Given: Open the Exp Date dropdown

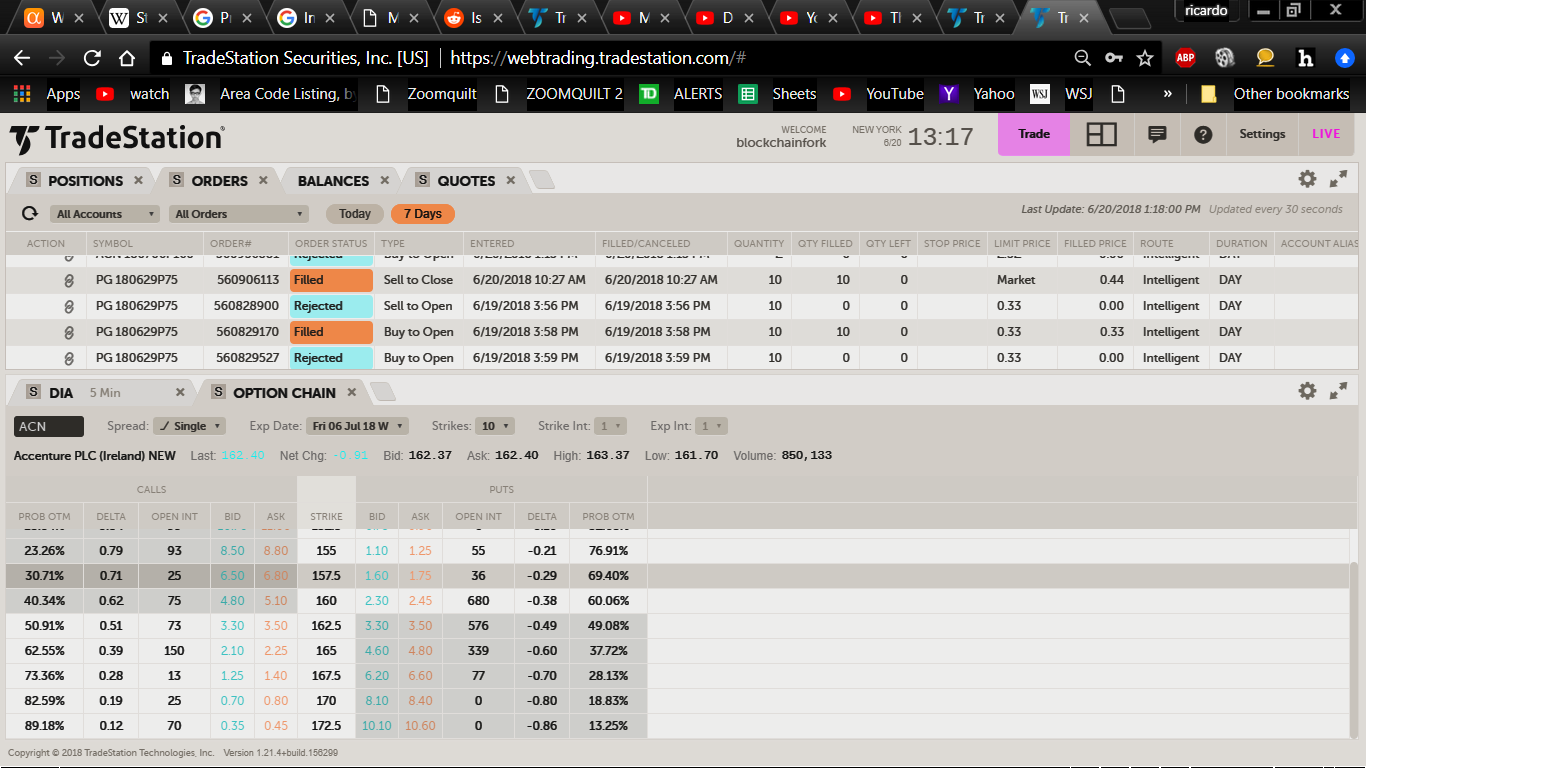Looking at the screenshot, I should coord(358,426).
